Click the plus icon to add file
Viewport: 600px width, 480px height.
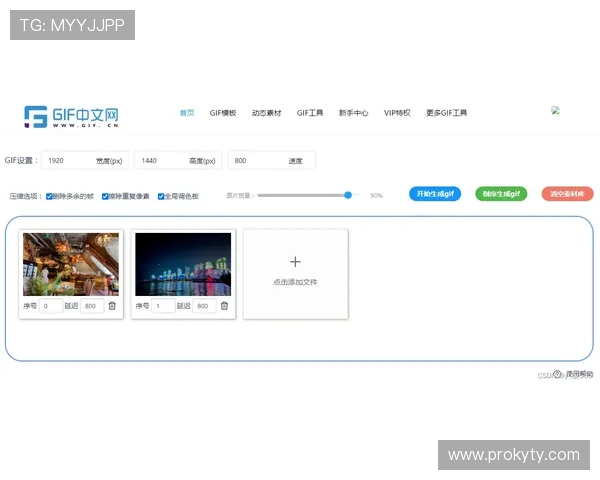[x=295, y=262]
